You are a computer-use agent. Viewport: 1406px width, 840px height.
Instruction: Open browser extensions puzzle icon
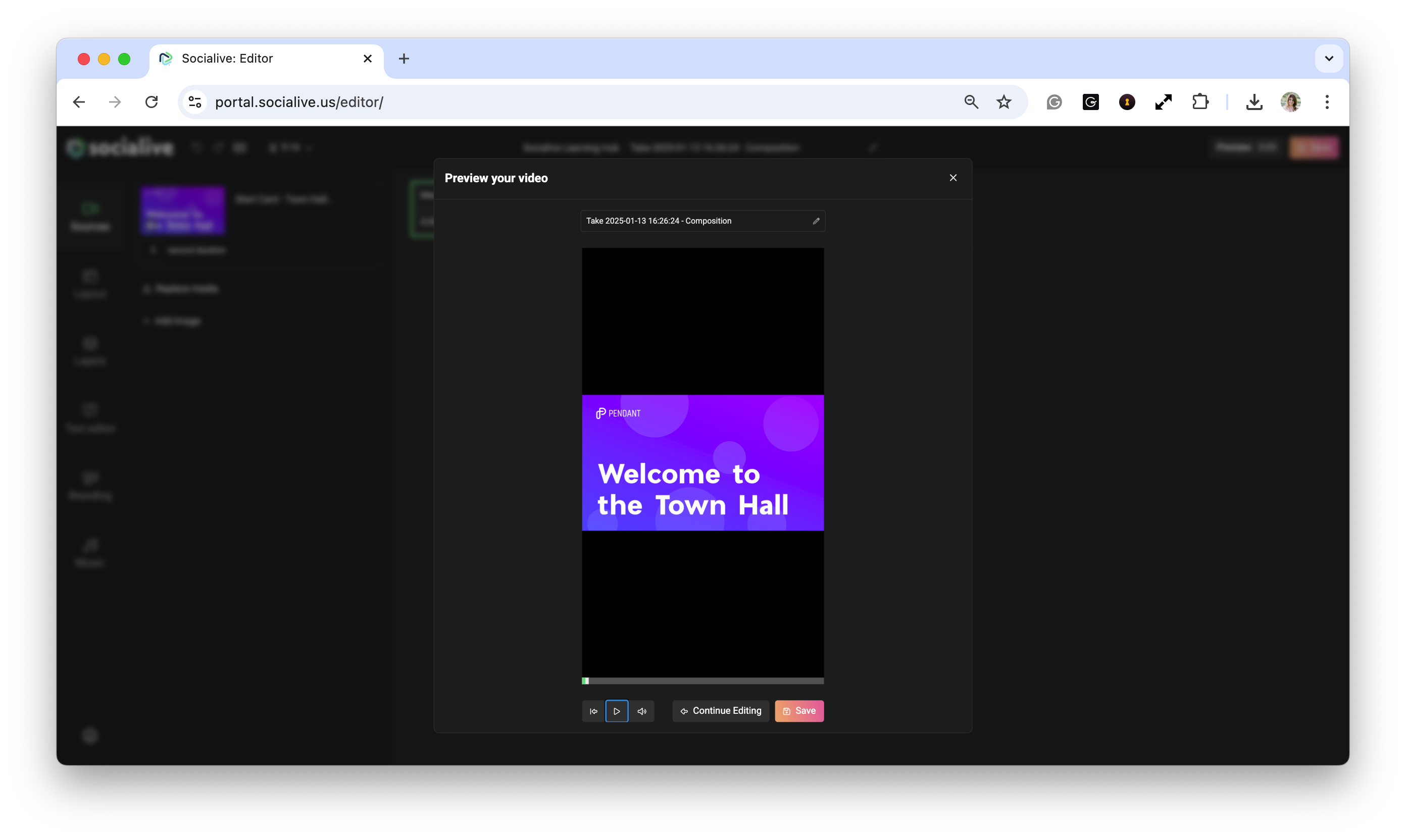[1200, 102]
